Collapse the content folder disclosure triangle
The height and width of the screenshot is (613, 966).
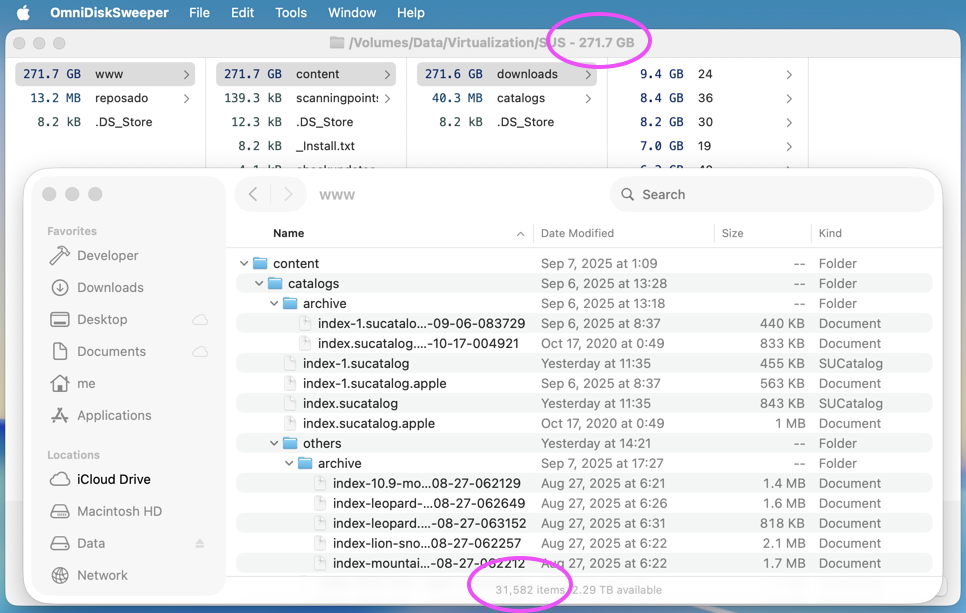pos(244,264)
